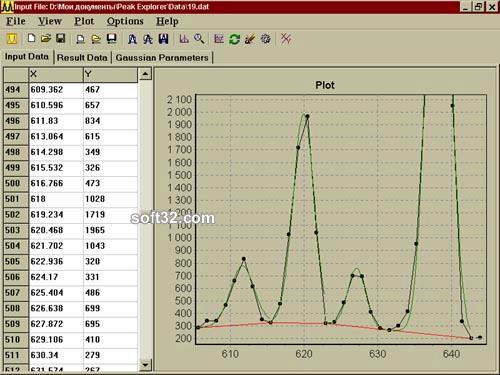500x375 pixels.
Task: Click the first blue peak icon
Action: pos(132,39)
